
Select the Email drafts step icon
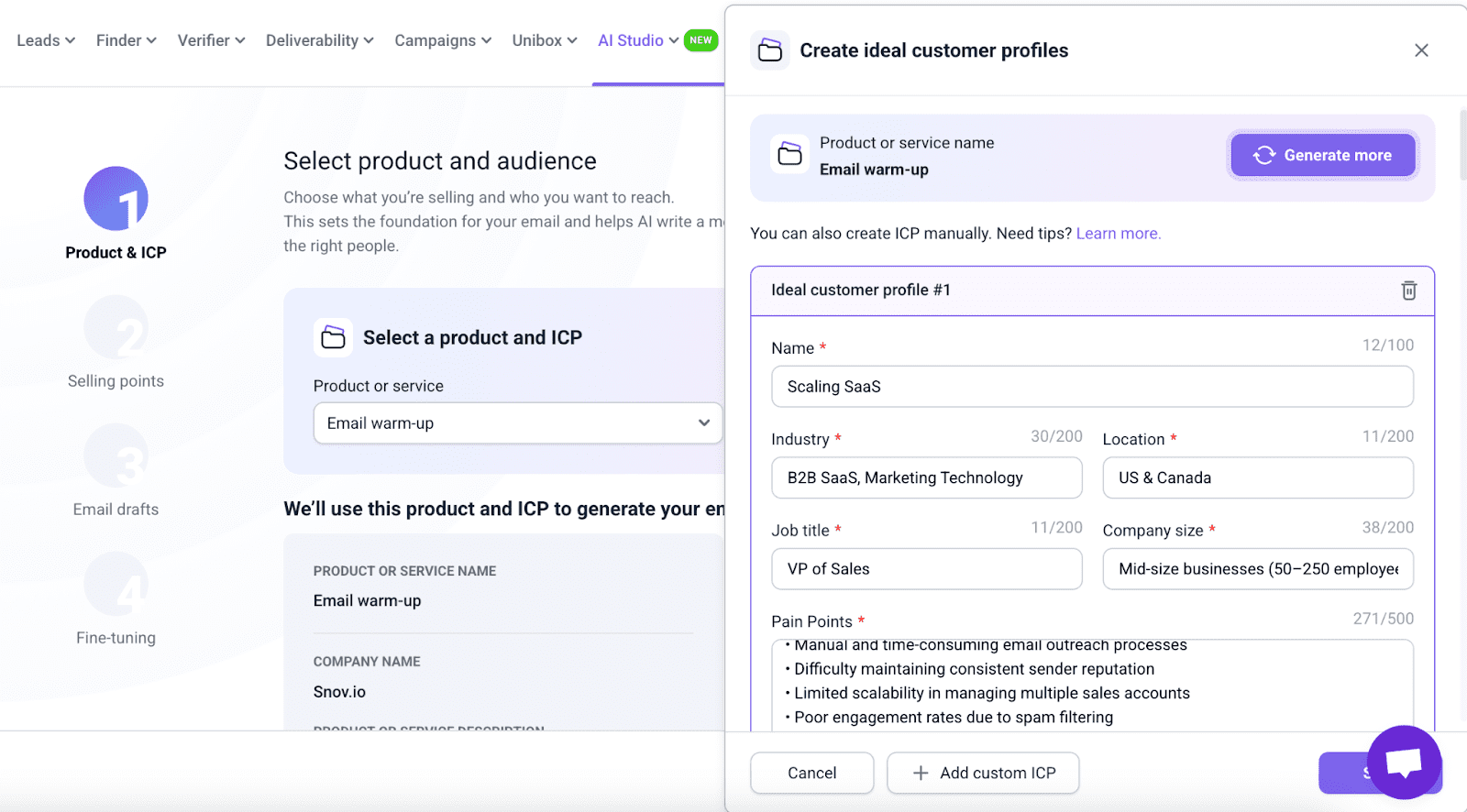(116, 455)
